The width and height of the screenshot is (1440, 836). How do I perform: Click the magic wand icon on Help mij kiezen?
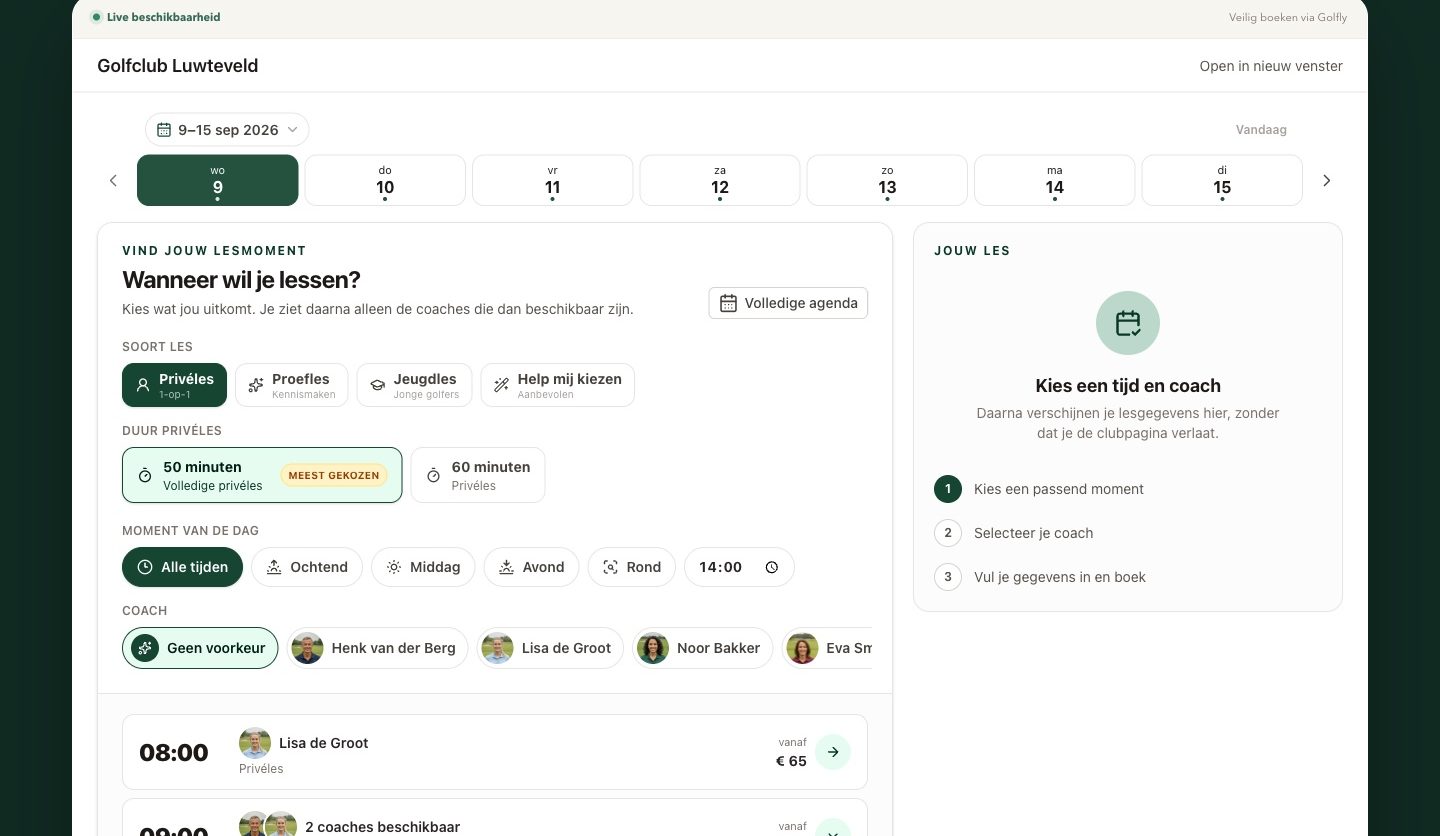tap(501, 385)
